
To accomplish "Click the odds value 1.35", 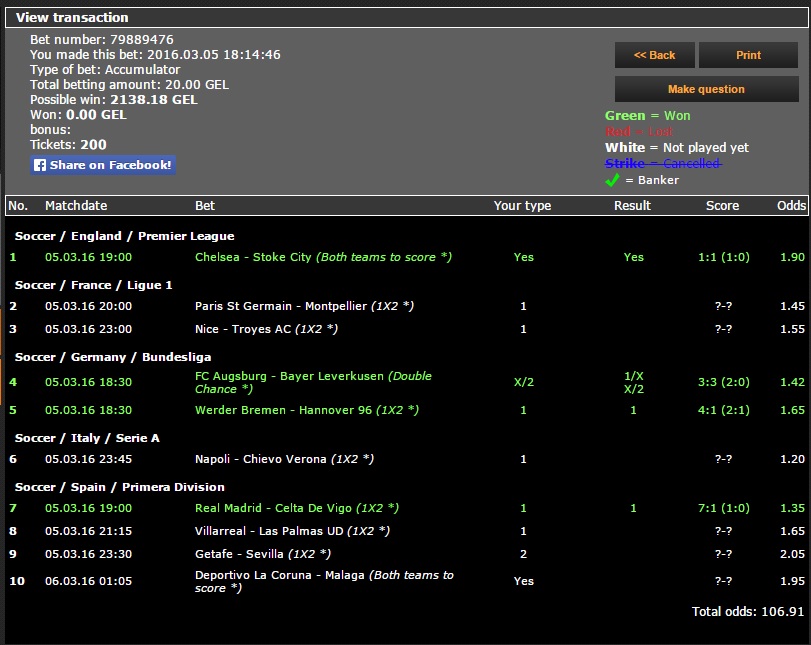I will click(x=792, y=508).
